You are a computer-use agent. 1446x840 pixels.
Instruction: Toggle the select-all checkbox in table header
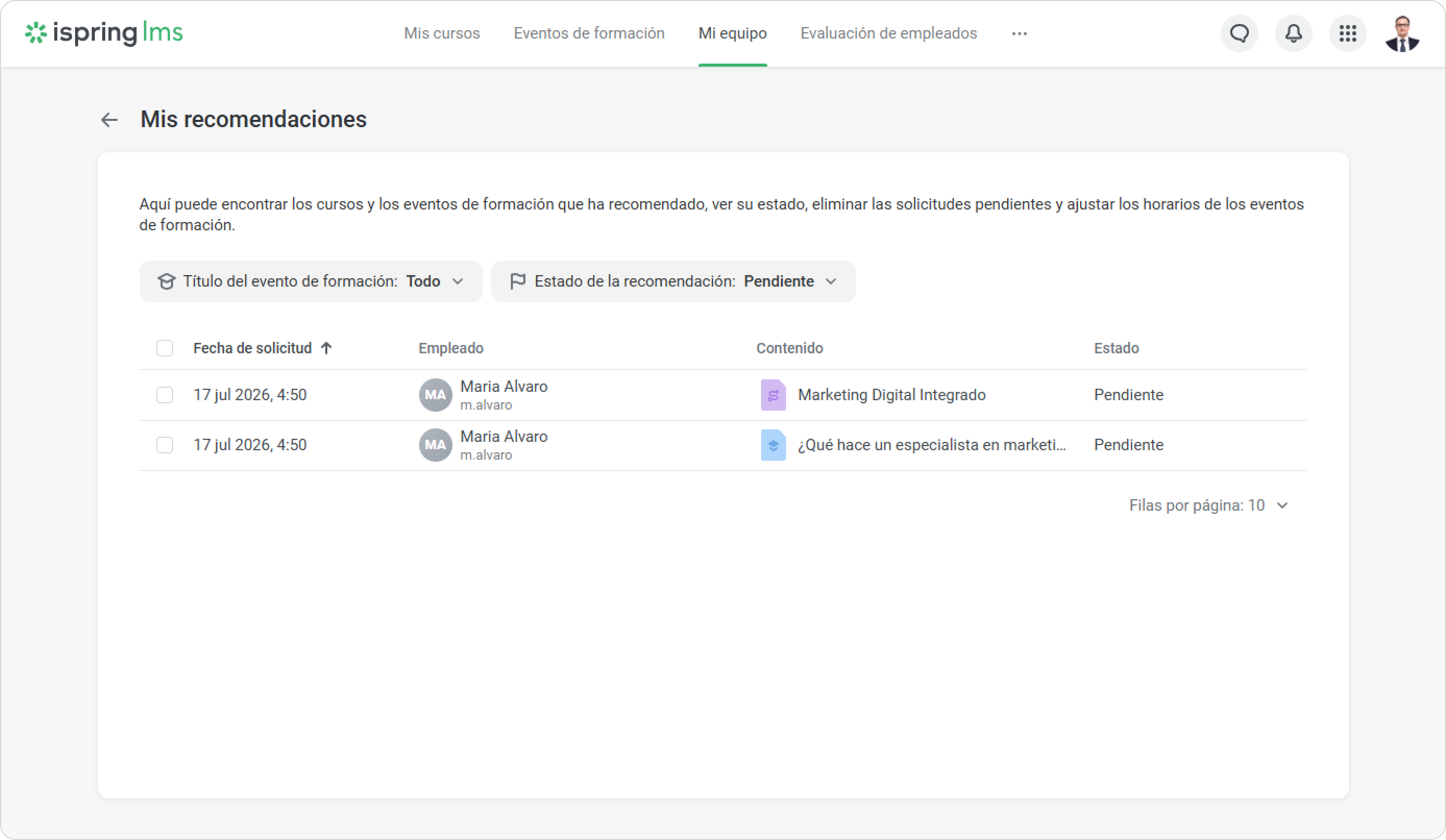click(165, 348)
